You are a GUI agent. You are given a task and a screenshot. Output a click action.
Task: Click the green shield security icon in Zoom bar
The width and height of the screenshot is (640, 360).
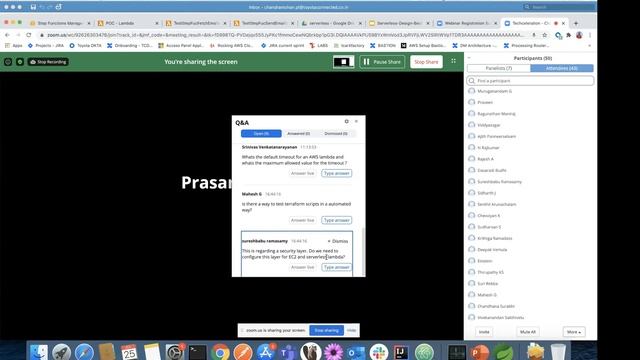20,62
